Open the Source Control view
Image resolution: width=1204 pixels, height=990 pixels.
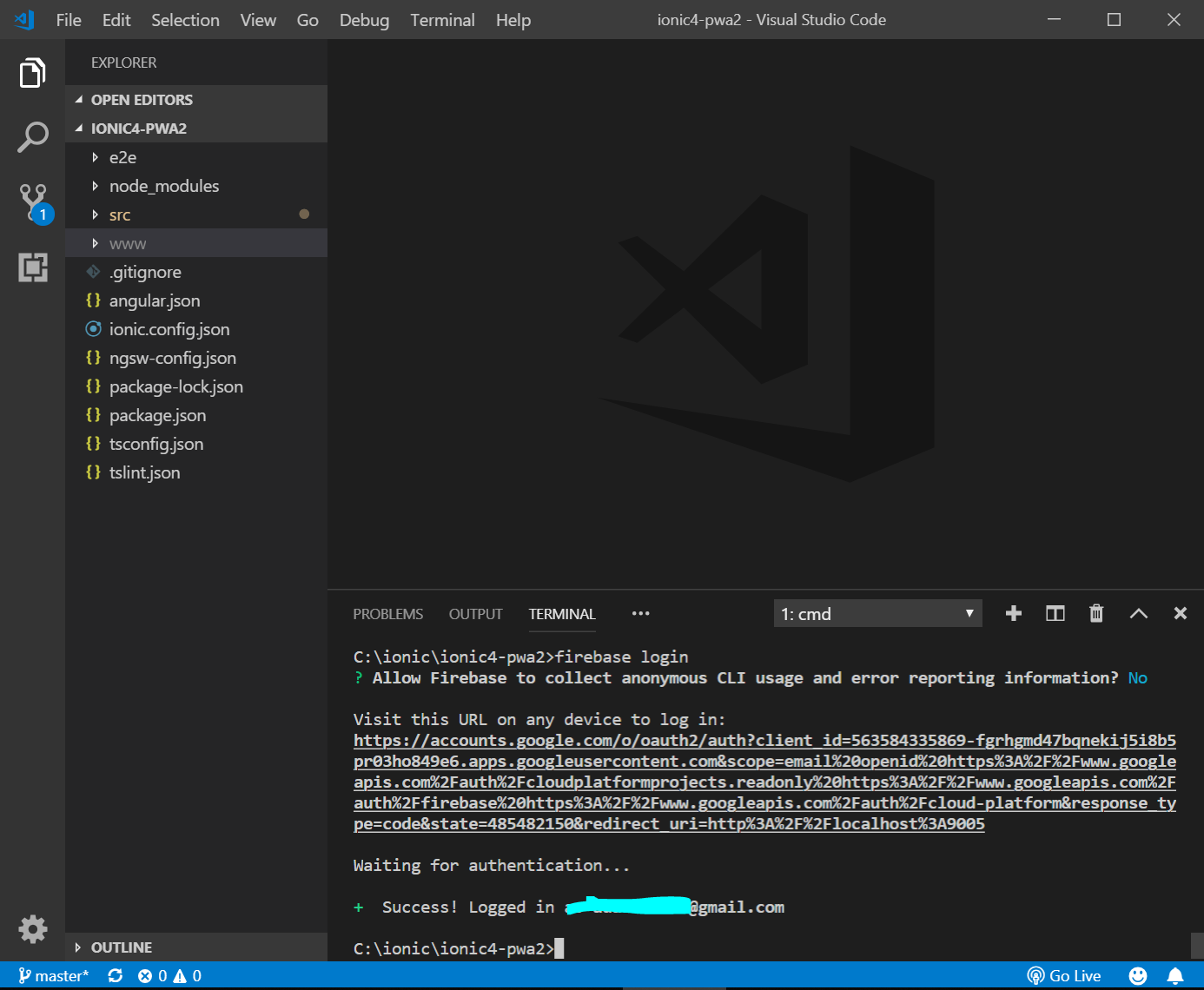tap(33, 202)
